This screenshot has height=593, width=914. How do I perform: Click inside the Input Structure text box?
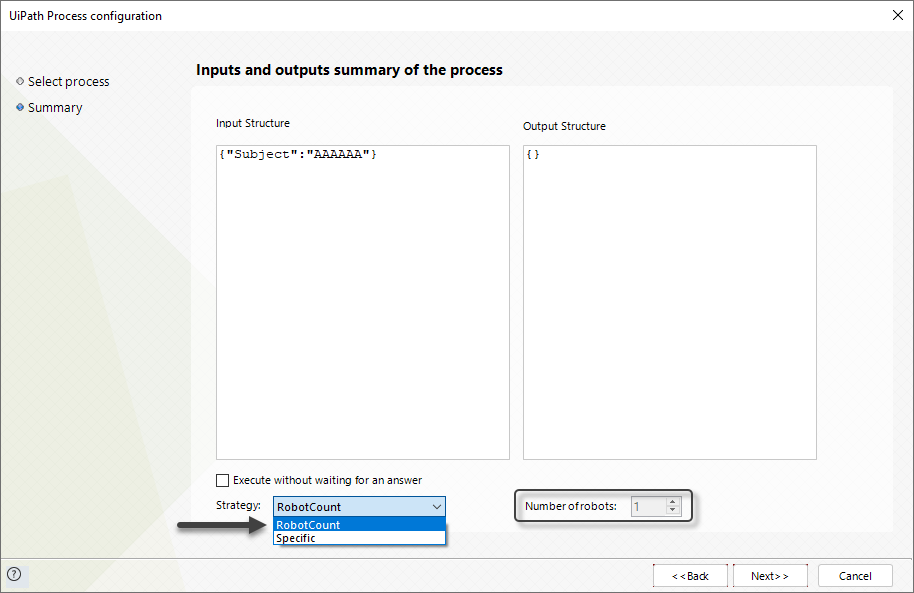click(363, 302)
